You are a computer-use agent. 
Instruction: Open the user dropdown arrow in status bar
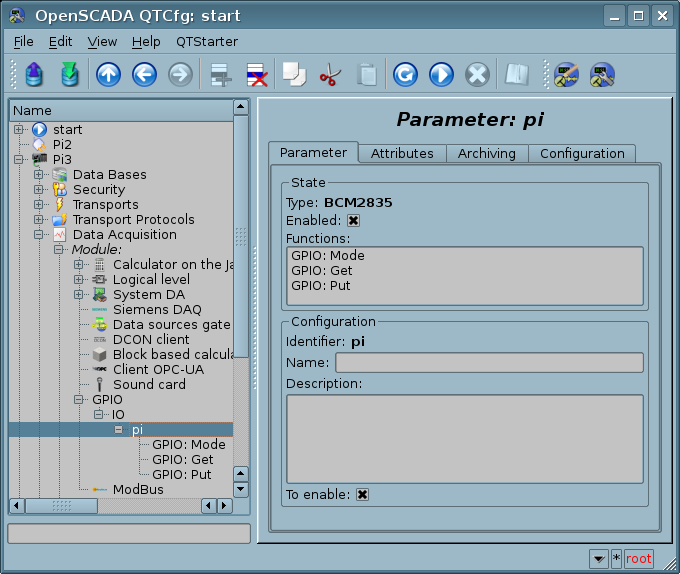pos(598,559)
